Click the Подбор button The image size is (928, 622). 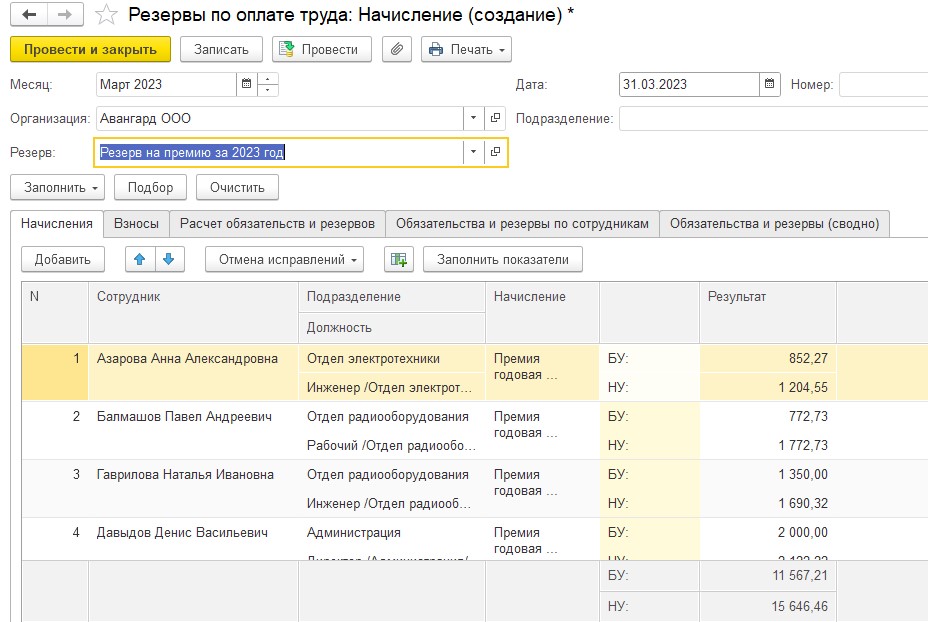pyautogui.click(x=150, y=188)
